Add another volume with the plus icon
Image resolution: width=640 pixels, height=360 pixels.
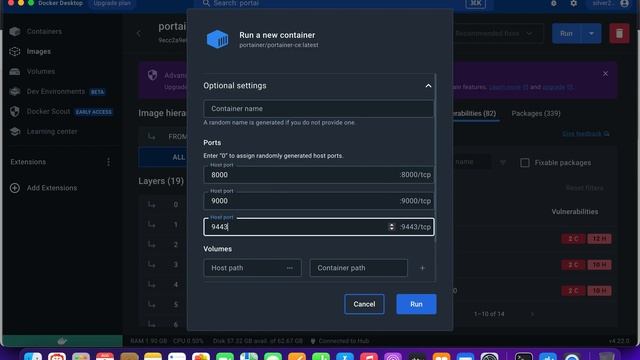pyautogui.click(x=422, y=268)
